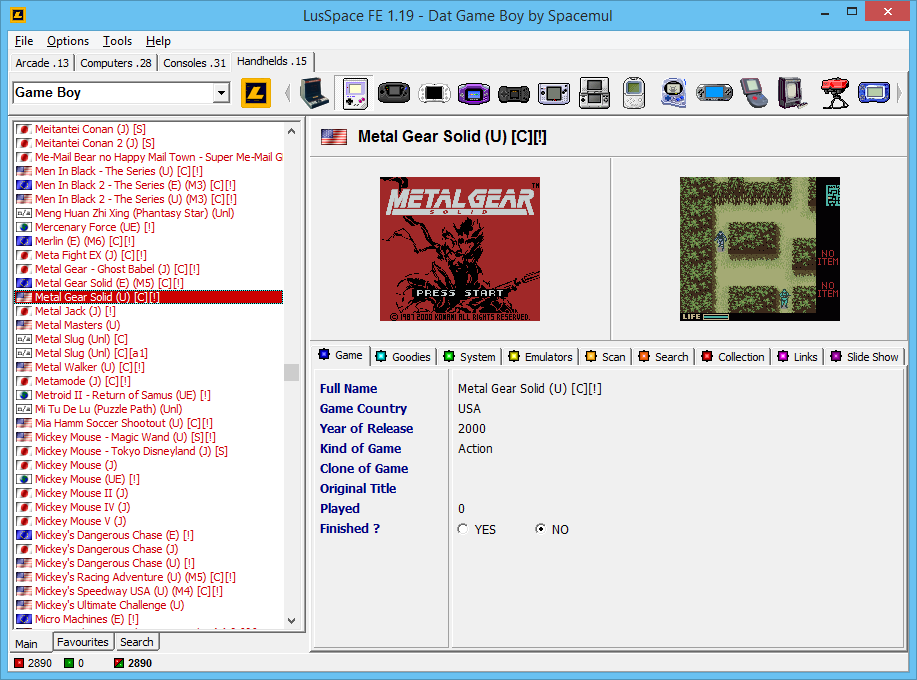
Task: Click the Metal Gear title screen thumbnail
Action: tap(460, 249)
